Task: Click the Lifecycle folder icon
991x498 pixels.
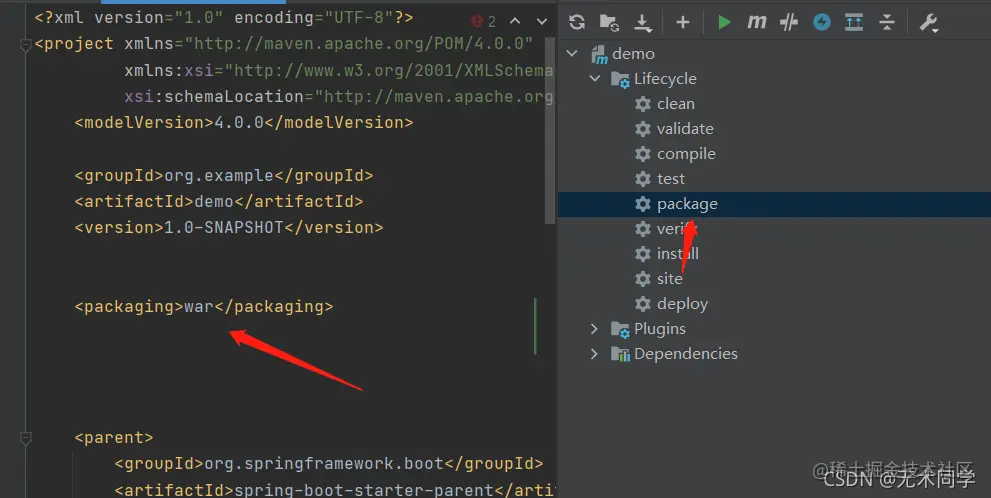Action: 620,80
